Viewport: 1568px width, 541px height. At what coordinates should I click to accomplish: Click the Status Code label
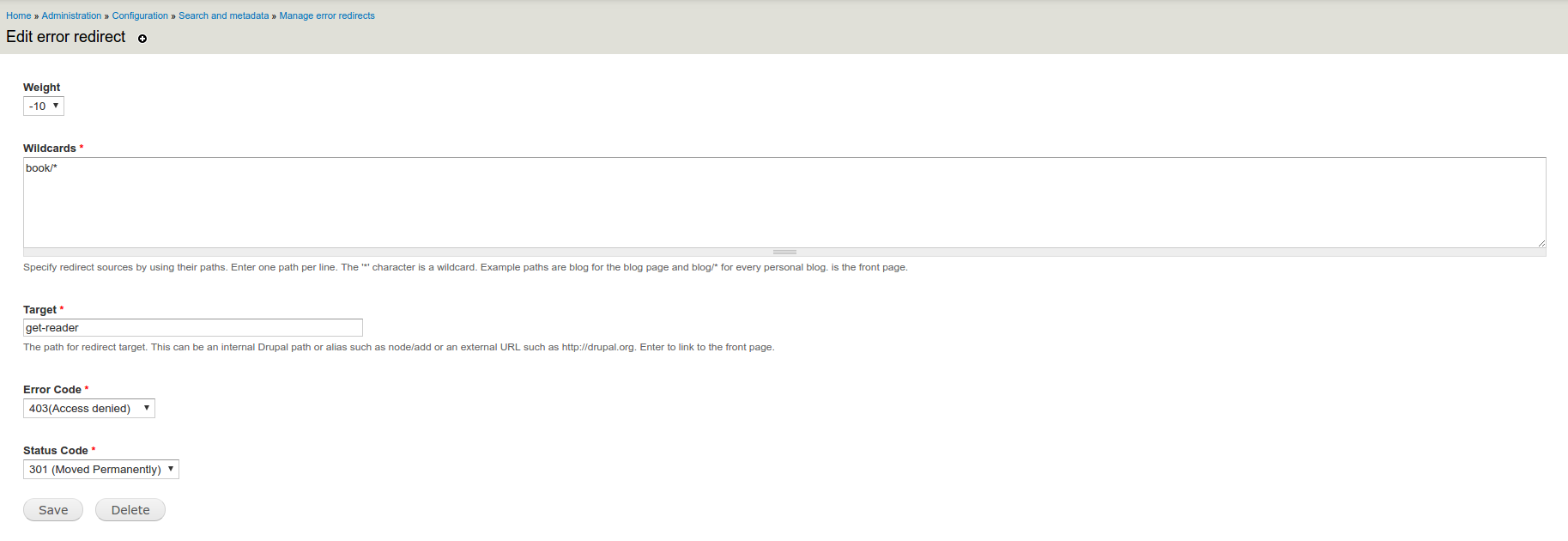coord(56,451)
